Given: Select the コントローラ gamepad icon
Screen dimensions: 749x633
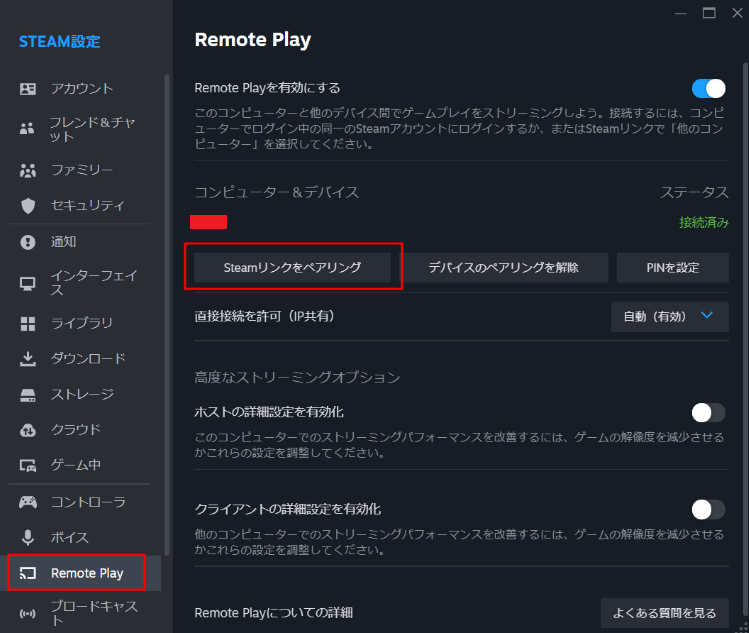Looking at the screenshot, I should coord(28,502).
